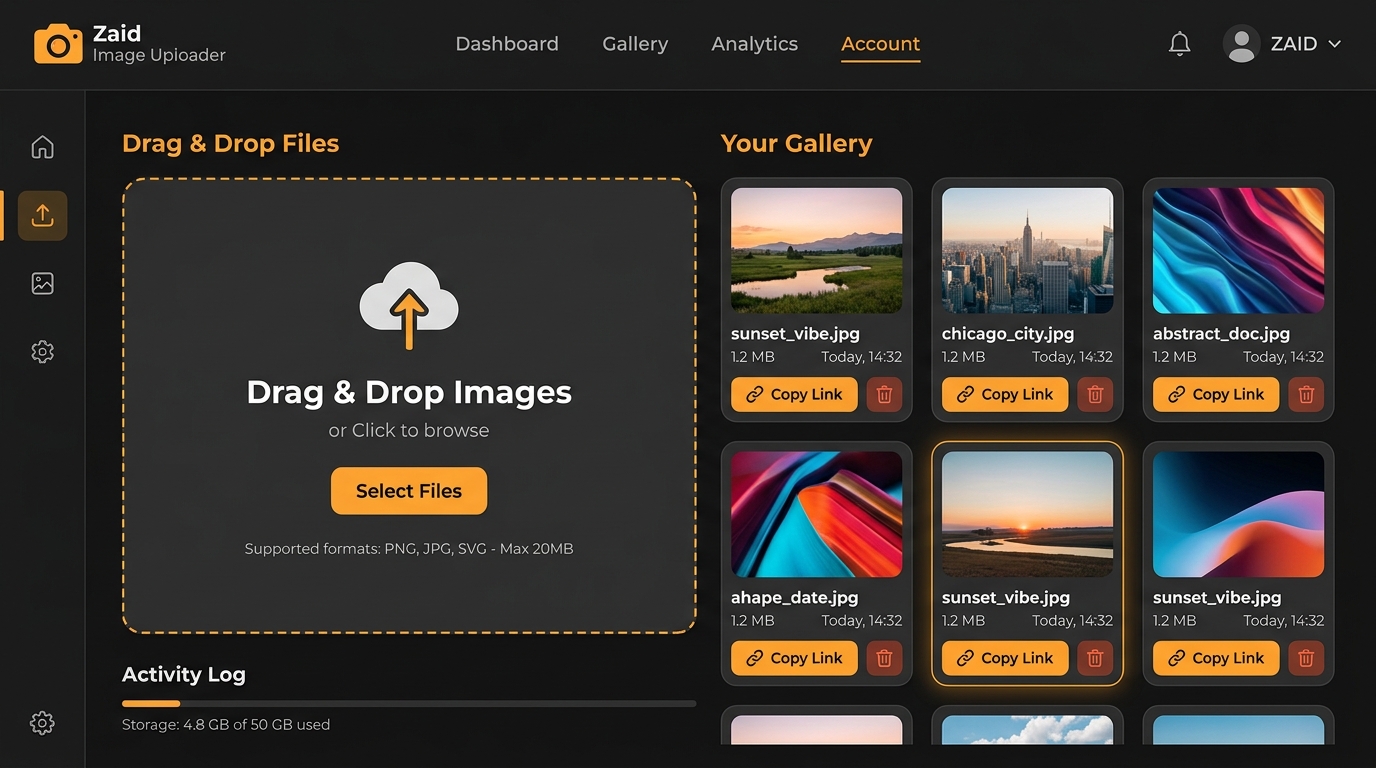Screen dimensions: 1376x768
Task: Copy Link for chicago_city.jpg
Action: tap(1005, 394)
